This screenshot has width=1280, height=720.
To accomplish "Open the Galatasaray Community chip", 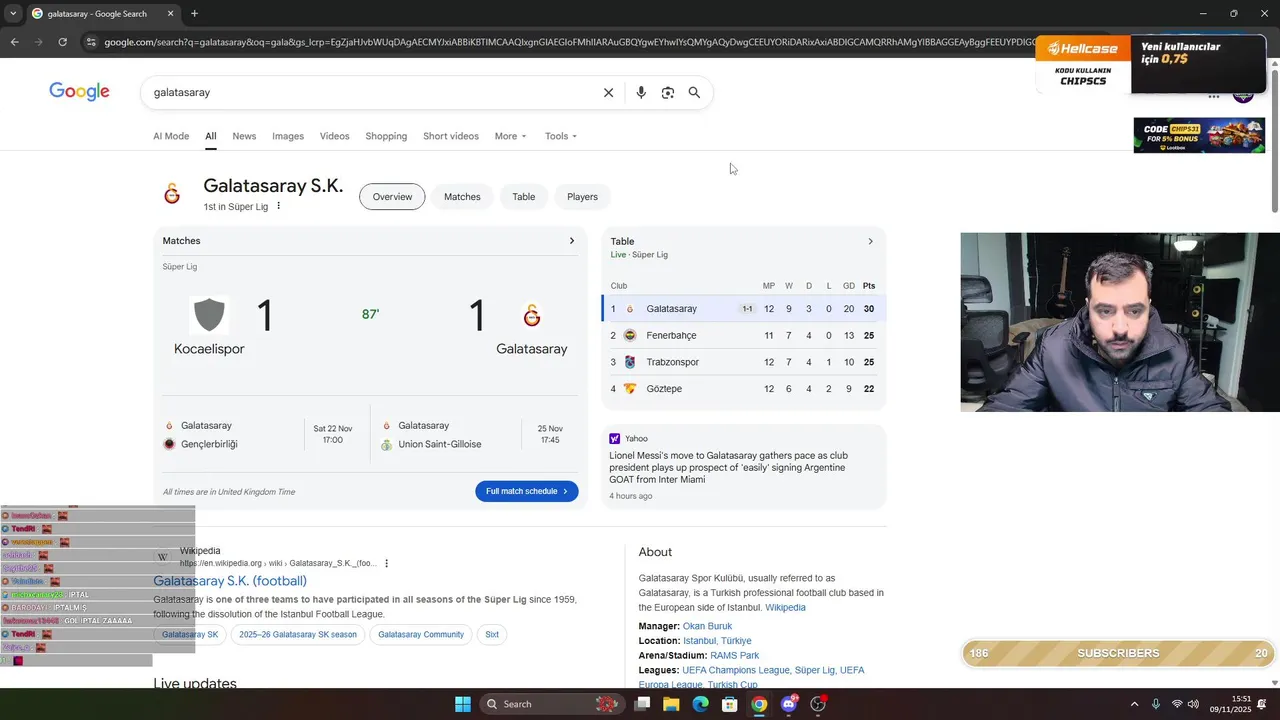I will click(421, 634).
